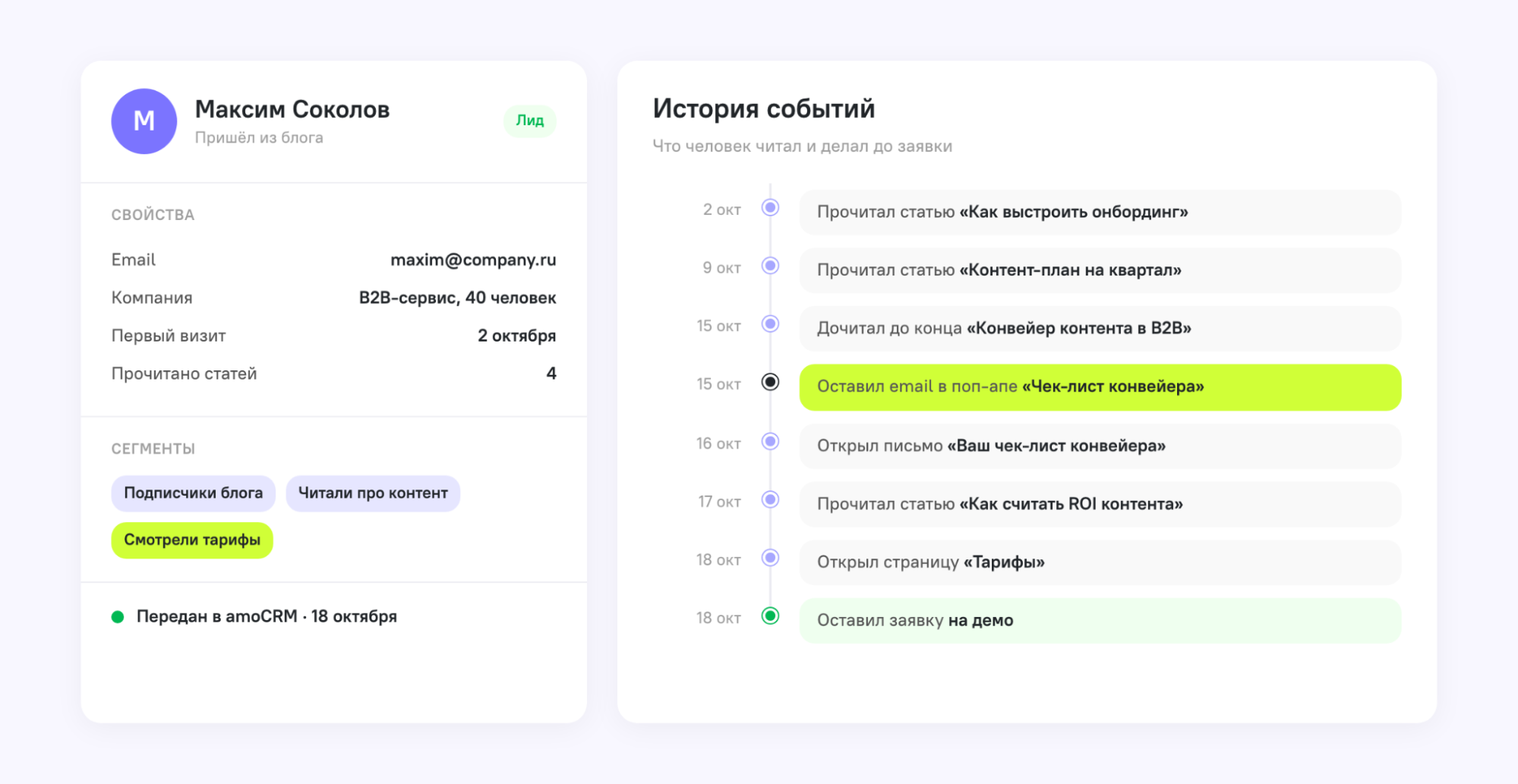Click the green timeline dot for demo request

(770, 616)
